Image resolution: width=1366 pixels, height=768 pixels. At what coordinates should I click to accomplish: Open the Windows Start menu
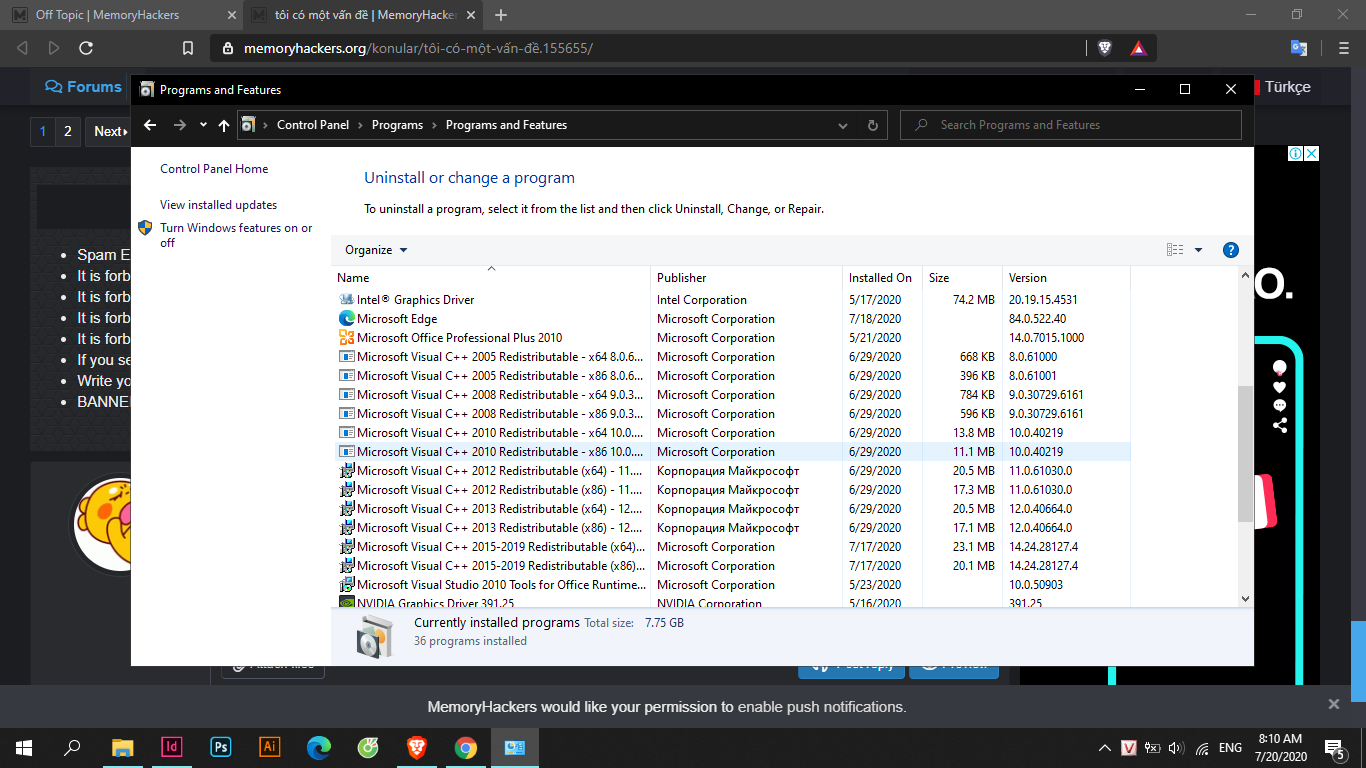tap(24, 747)
